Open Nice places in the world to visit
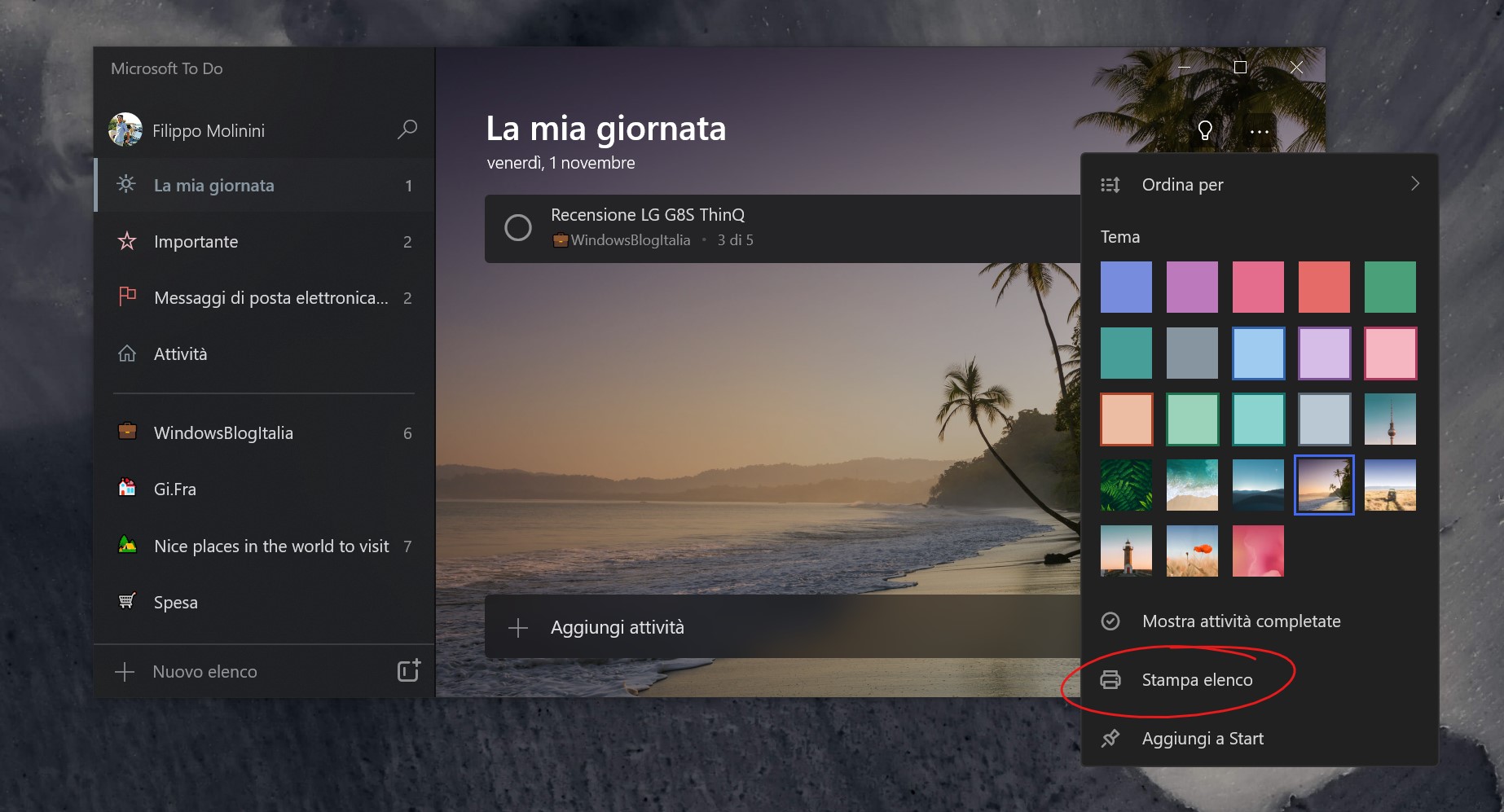1504x812 pixels. 265,546
